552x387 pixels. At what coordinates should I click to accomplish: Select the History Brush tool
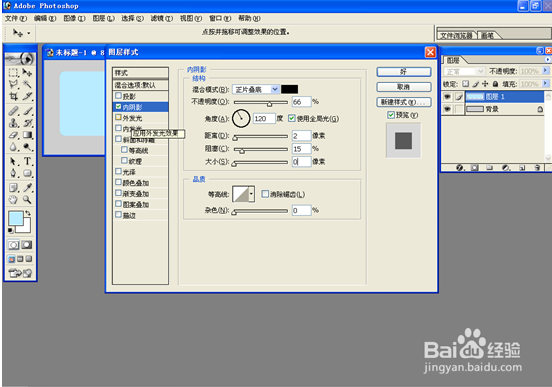click(x=27, y=123)
